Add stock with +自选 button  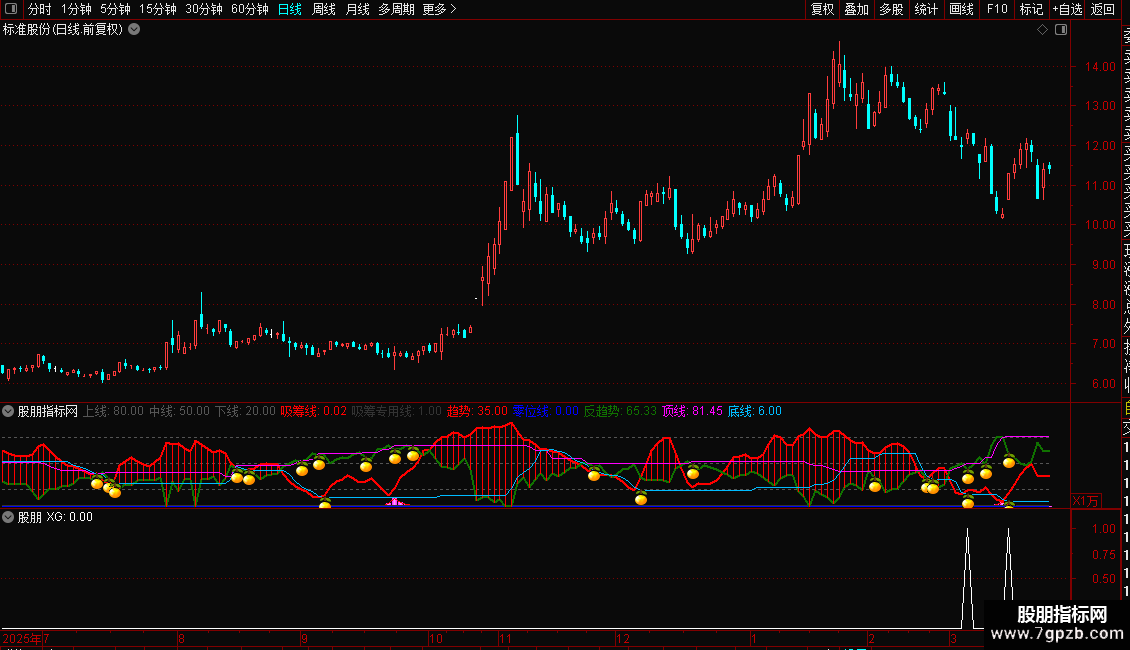1067,9
